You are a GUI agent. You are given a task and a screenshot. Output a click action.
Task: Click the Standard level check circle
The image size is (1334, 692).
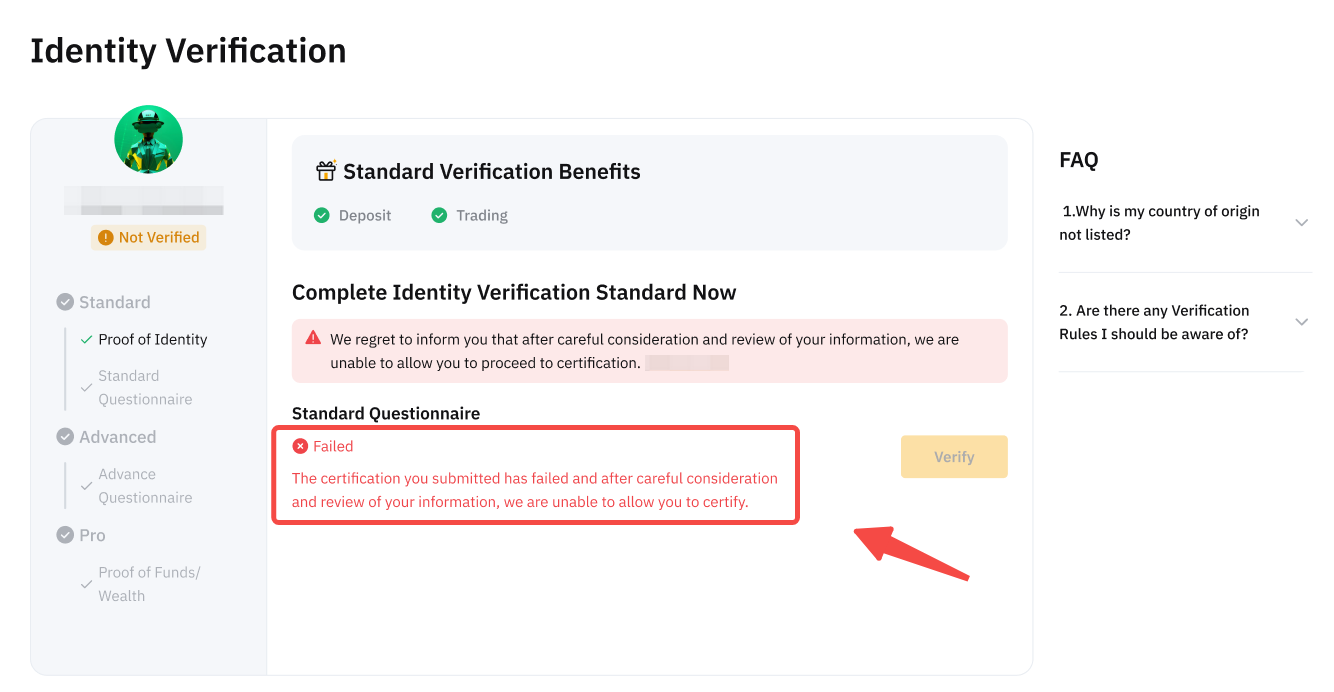pos(65,302)
